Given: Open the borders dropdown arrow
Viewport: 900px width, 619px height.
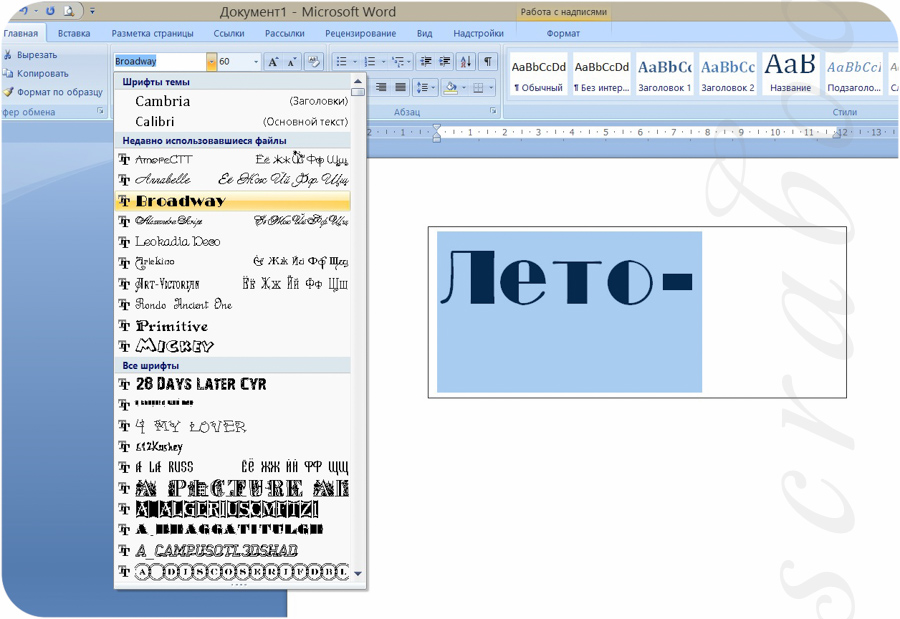Looking at the screenshot, I should (491, 87).
